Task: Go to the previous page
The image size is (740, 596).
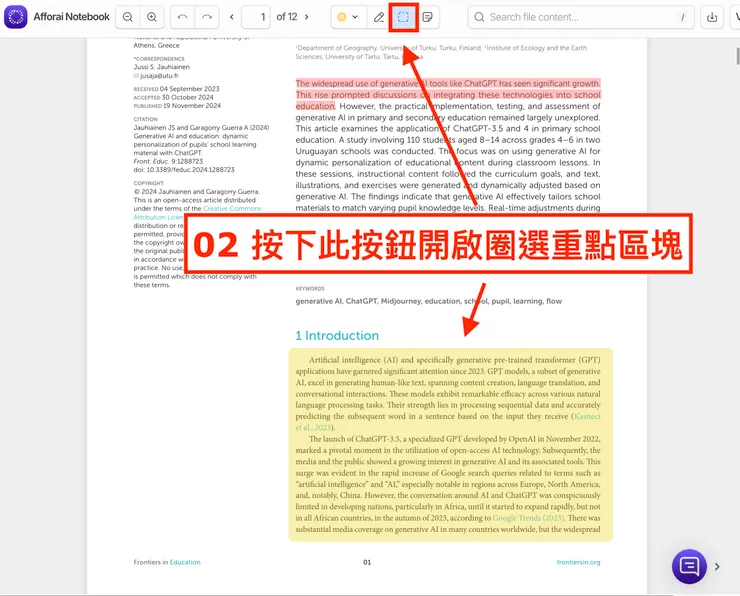Action: point(232,17)
